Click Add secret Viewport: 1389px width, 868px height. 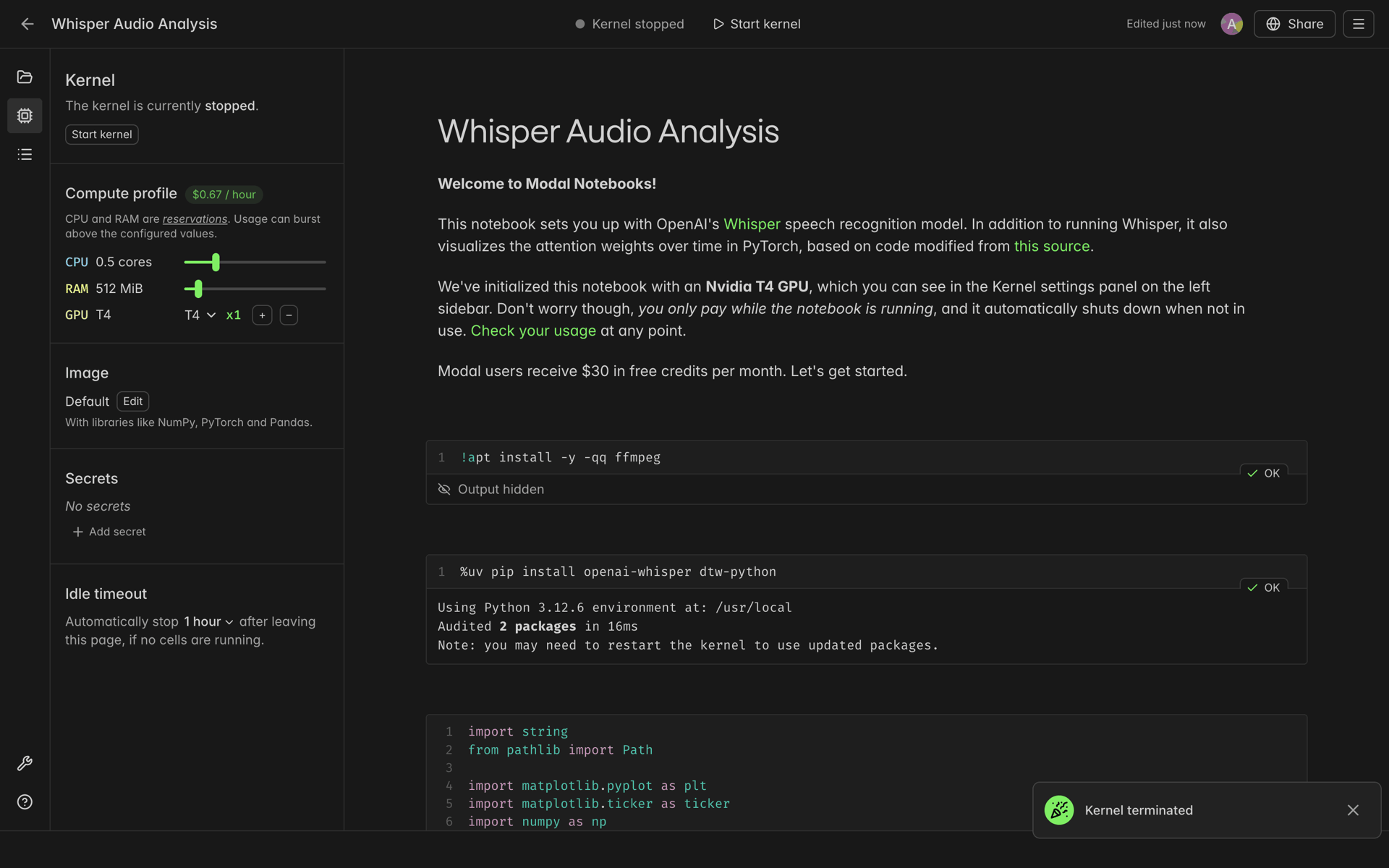coord(109,532)
